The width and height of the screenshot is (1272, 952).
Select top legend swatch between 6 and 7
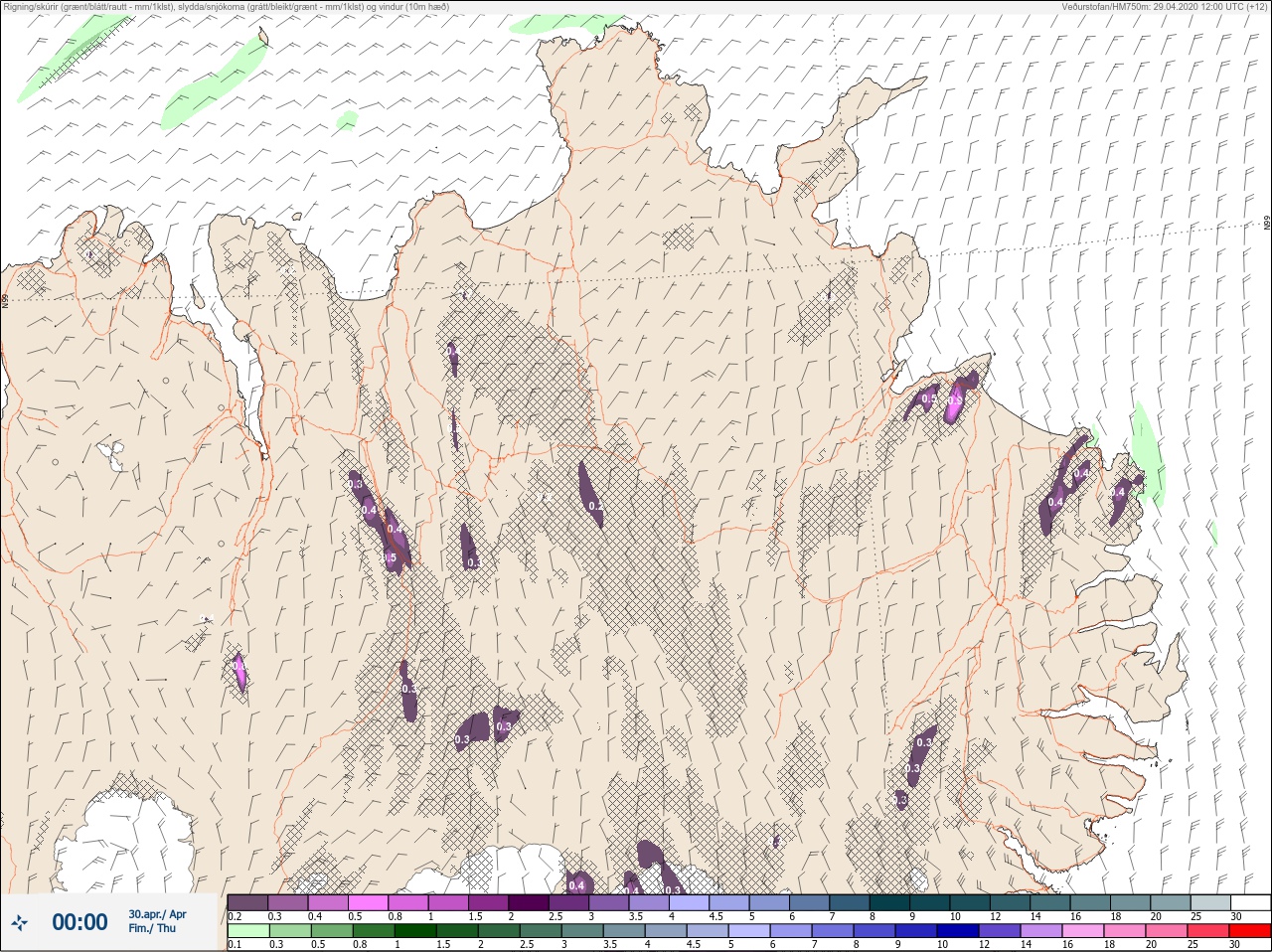click(x=811, y=902)
